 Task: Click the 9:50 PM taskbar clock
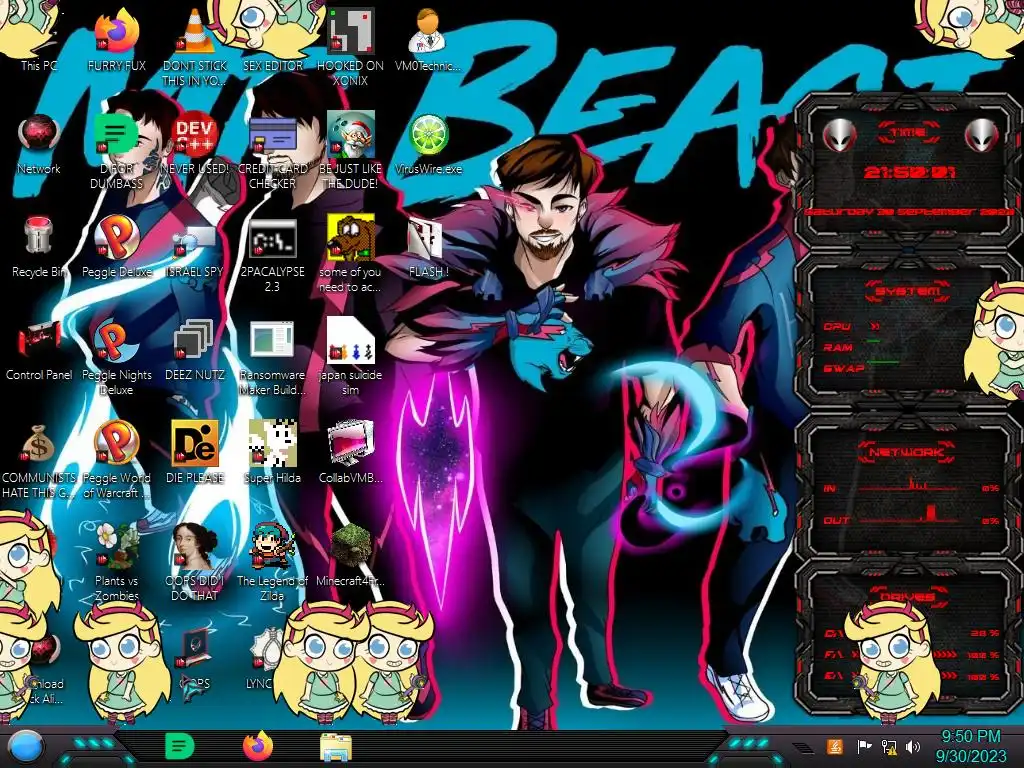pyautogui.click(x=971, y=746)
